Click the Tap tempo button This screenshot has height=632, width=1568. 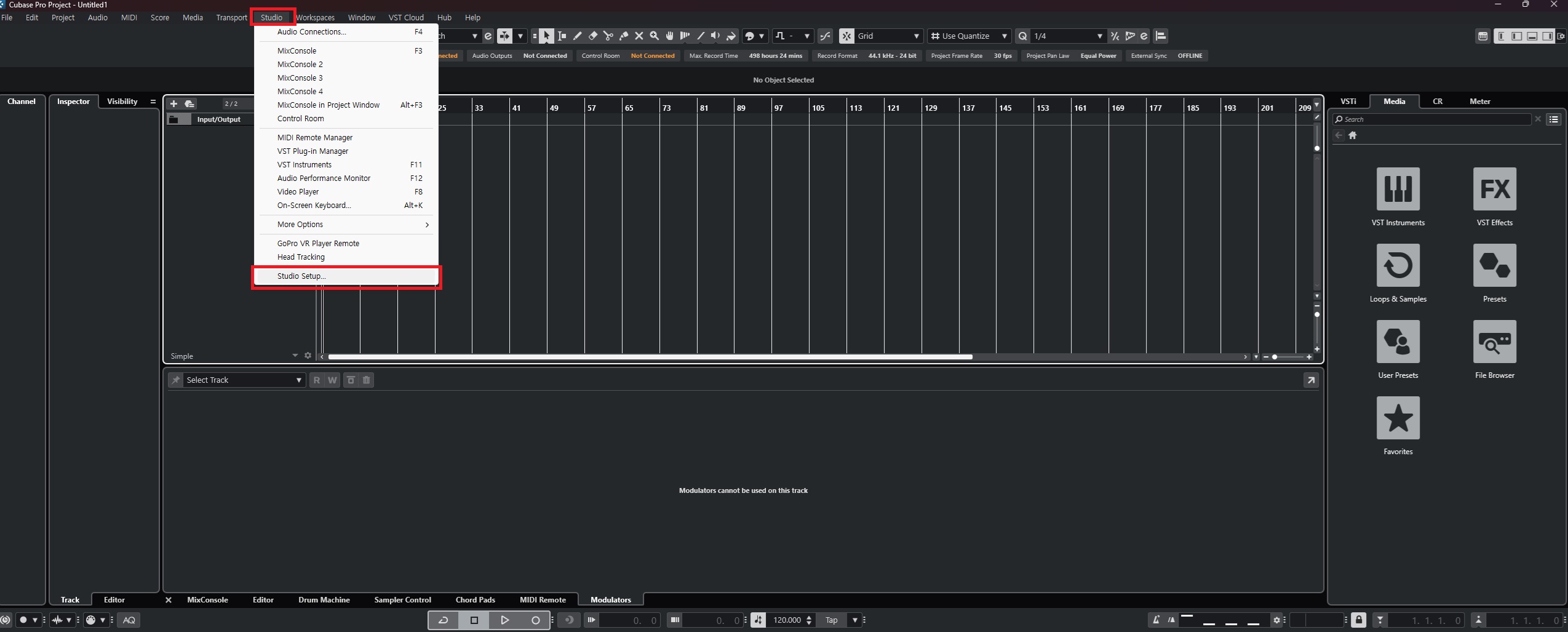coord(831,620)
